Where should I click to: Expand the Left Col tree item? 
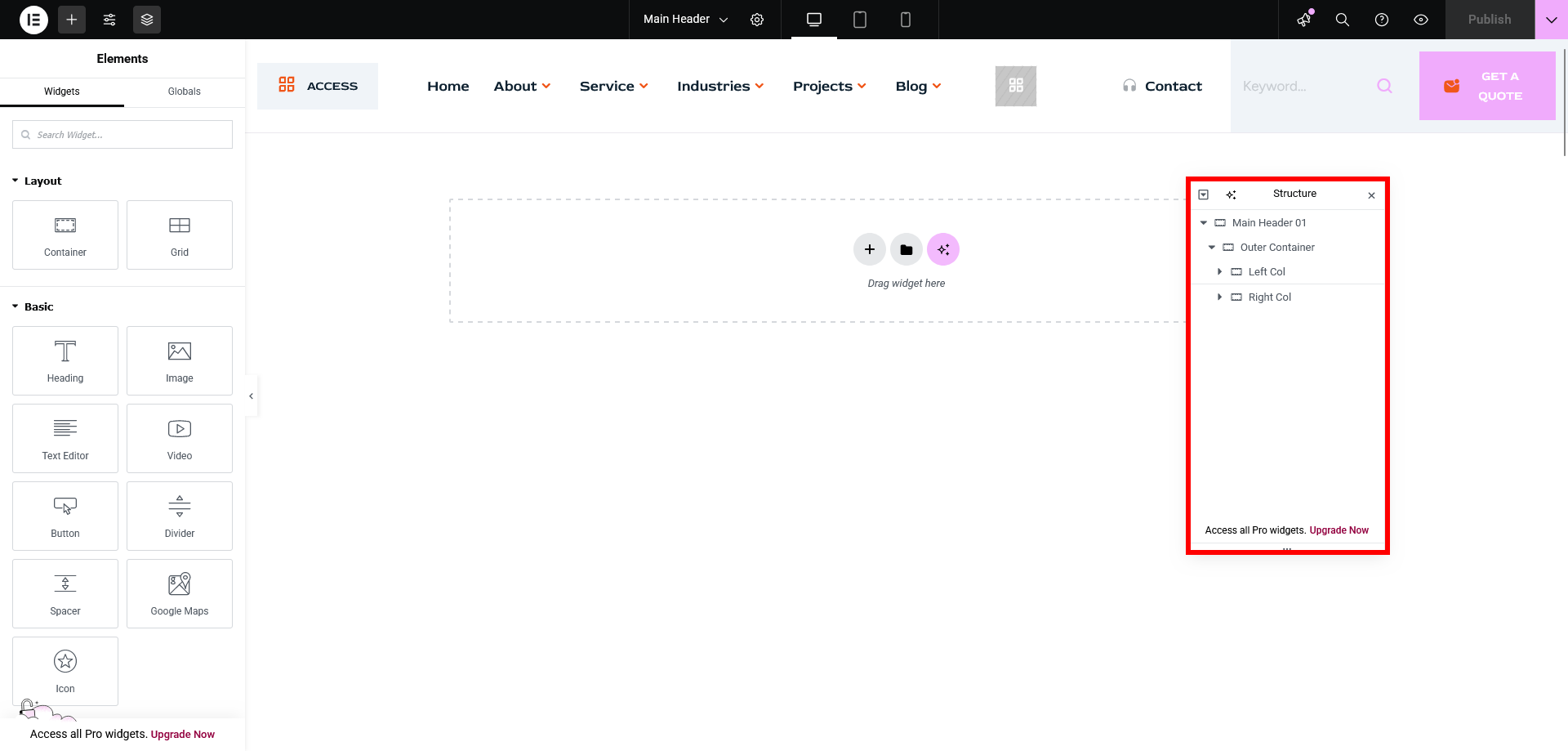click(1220, 272)
